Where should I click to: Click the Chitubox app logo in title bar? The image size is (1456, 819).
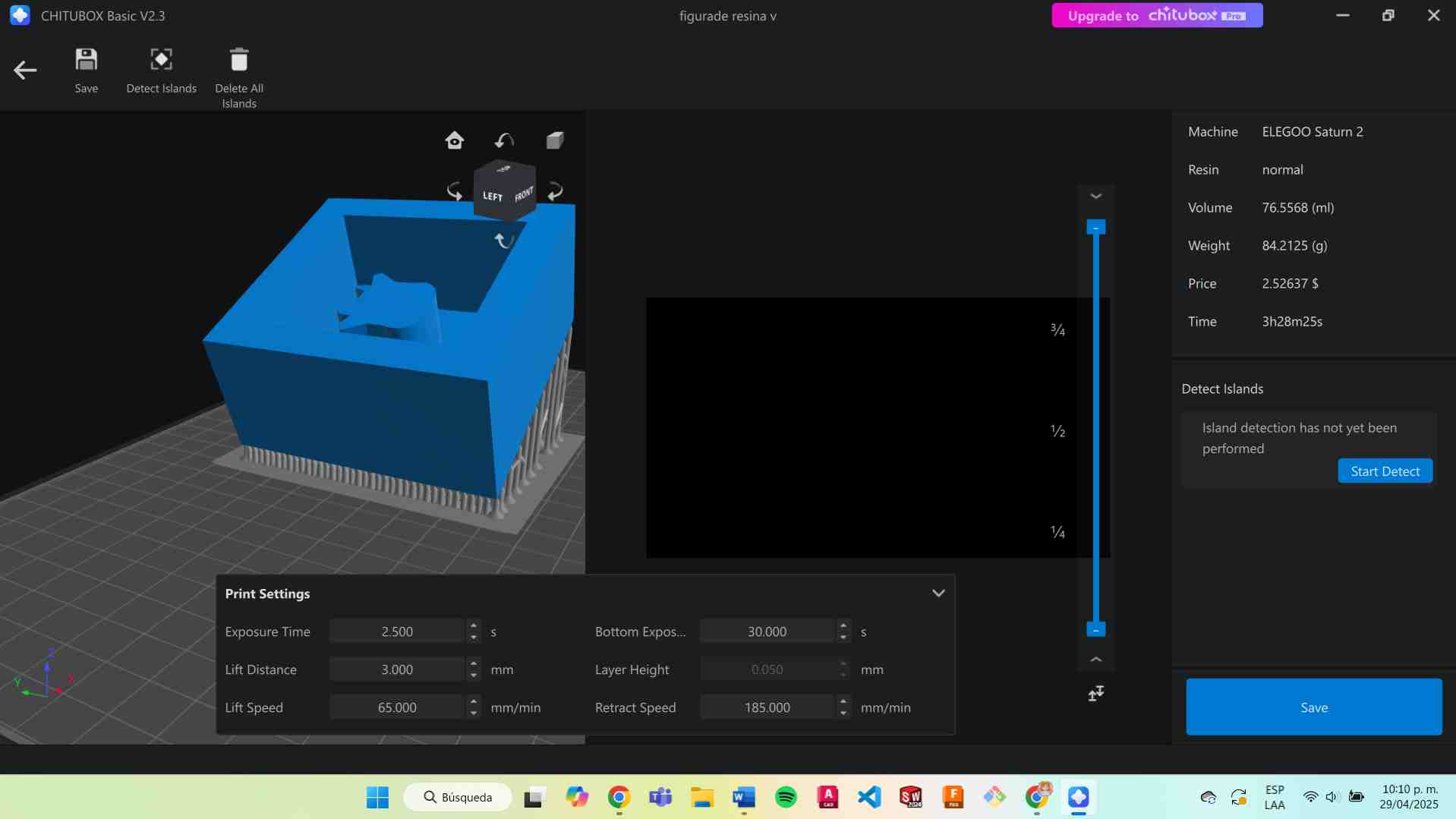[x=20, y=15]
